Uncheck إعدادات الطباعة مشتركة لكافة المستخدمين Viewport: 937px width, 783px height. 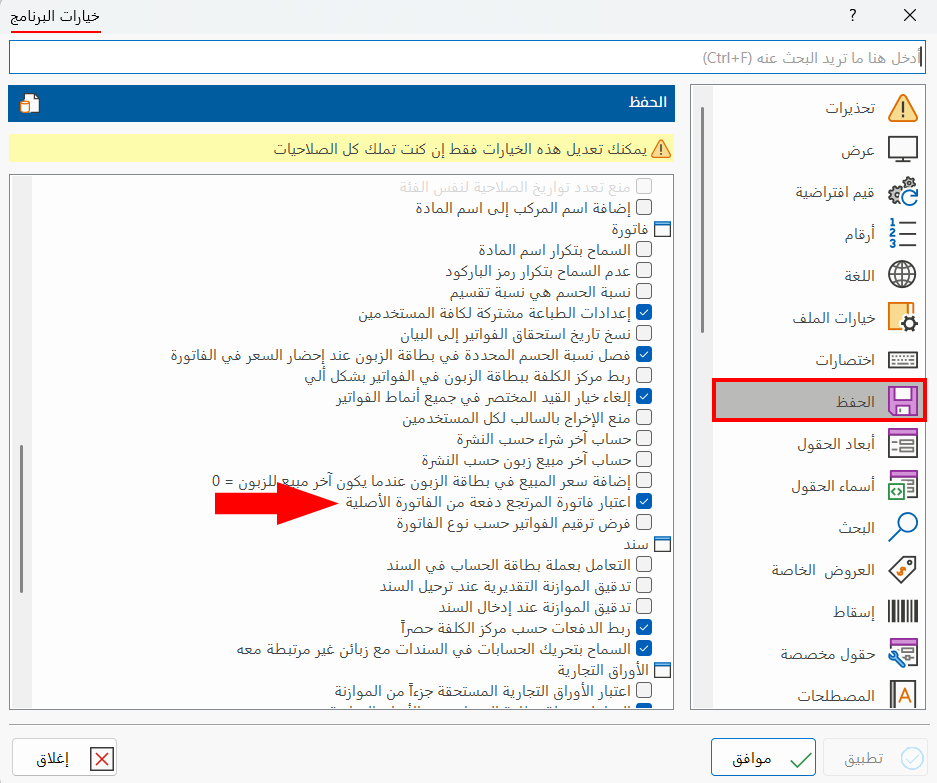point(645,312)
